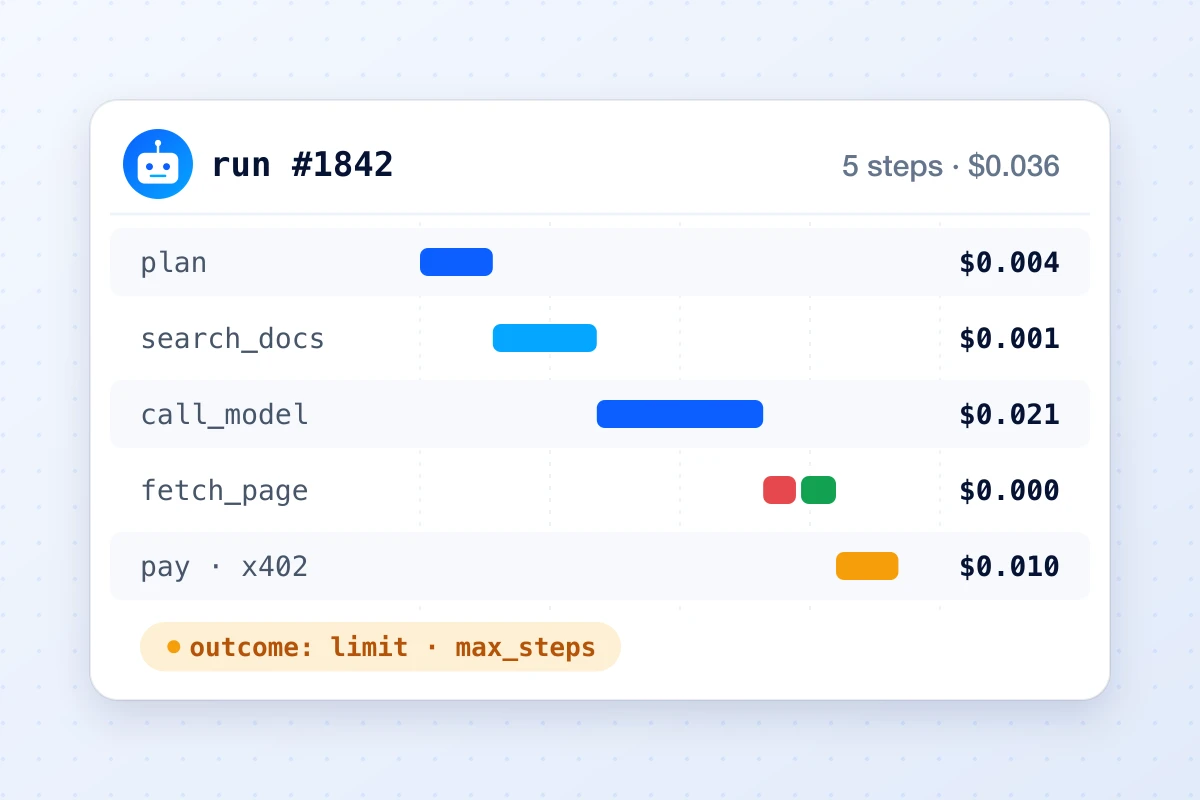Click the $0.000 cost value
1200x800 pixels.
[1009, 491]
